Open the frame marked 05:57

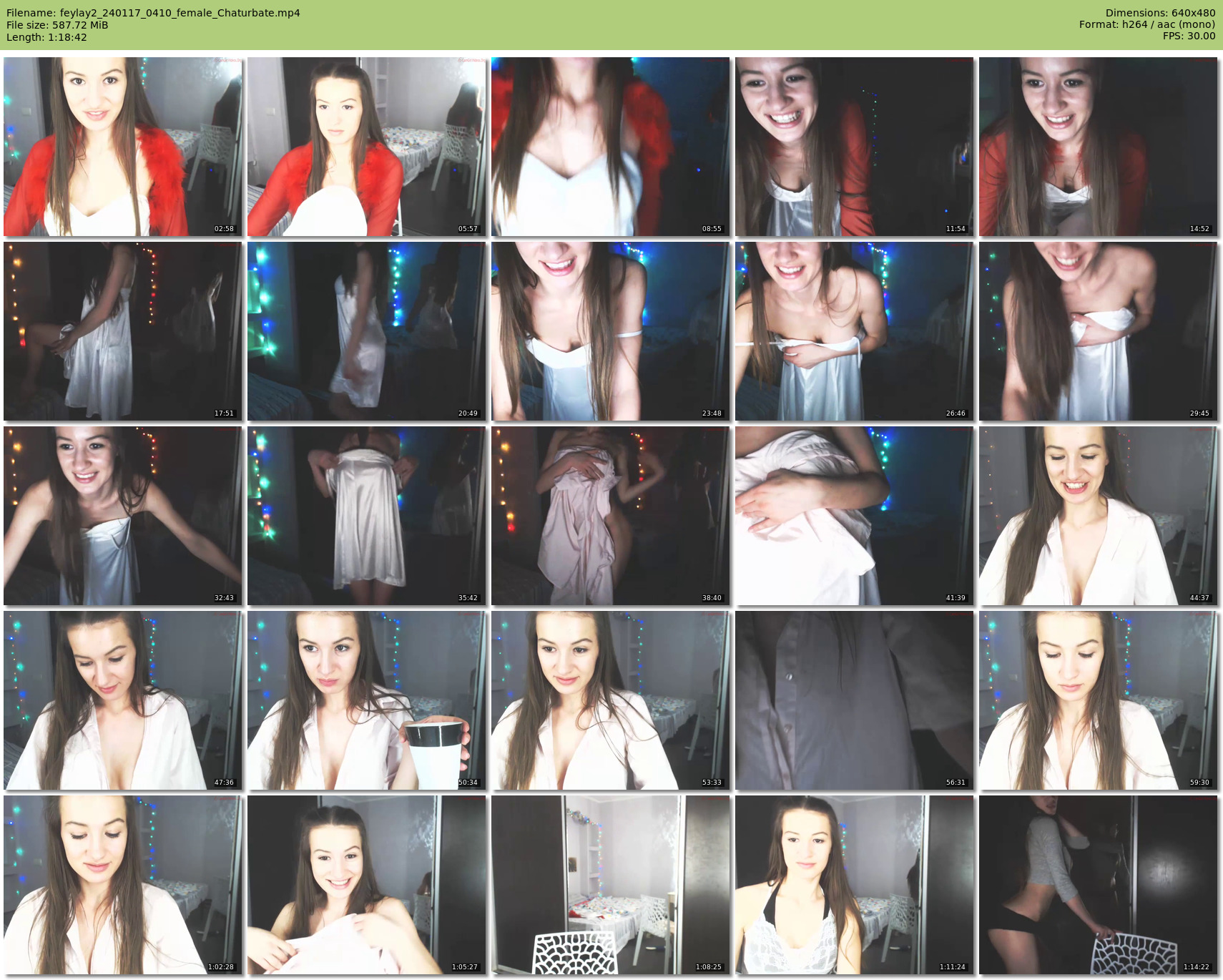(367, 147)
